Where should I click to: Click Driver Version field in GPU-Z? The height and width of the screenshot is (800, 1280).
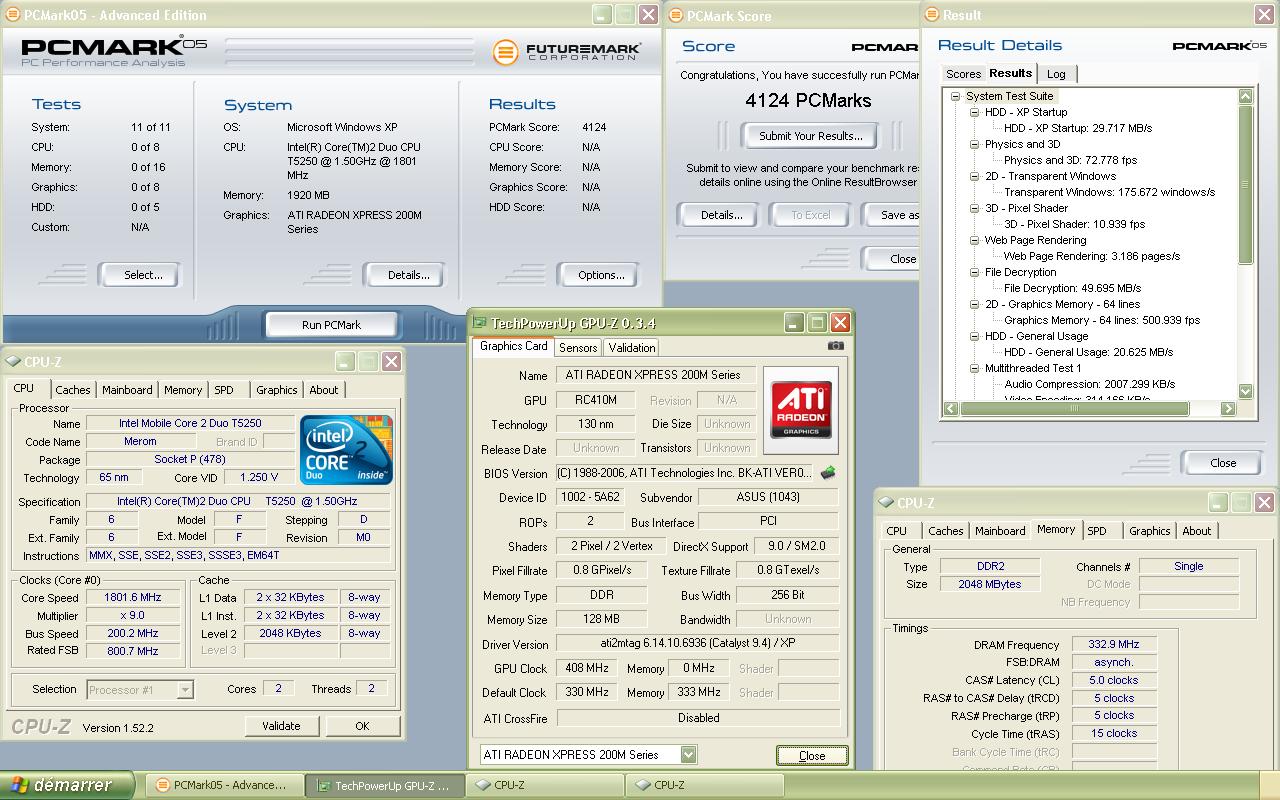point(698,645)
